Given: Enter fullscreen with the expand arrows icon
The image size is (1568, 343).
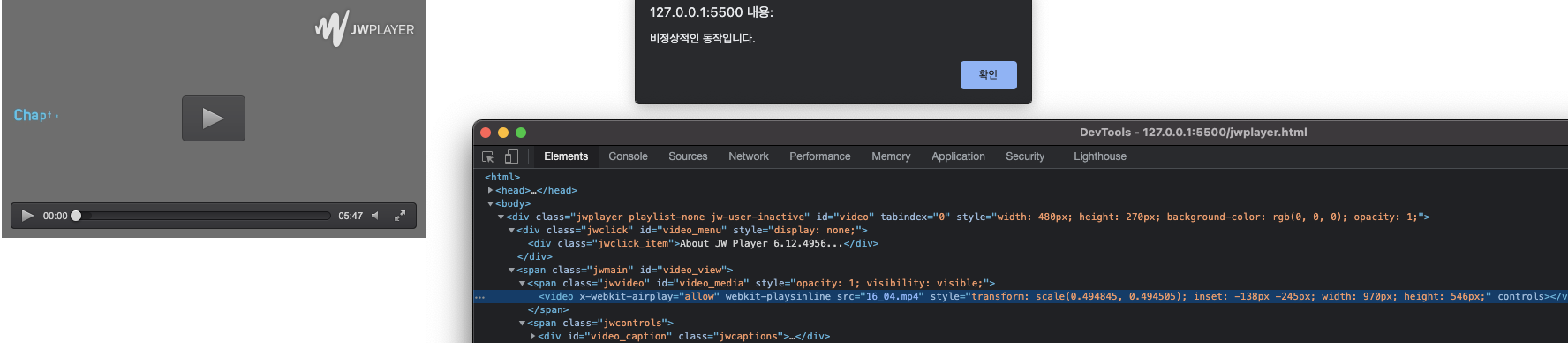Looking at the screenshot, I should [400, 216].
